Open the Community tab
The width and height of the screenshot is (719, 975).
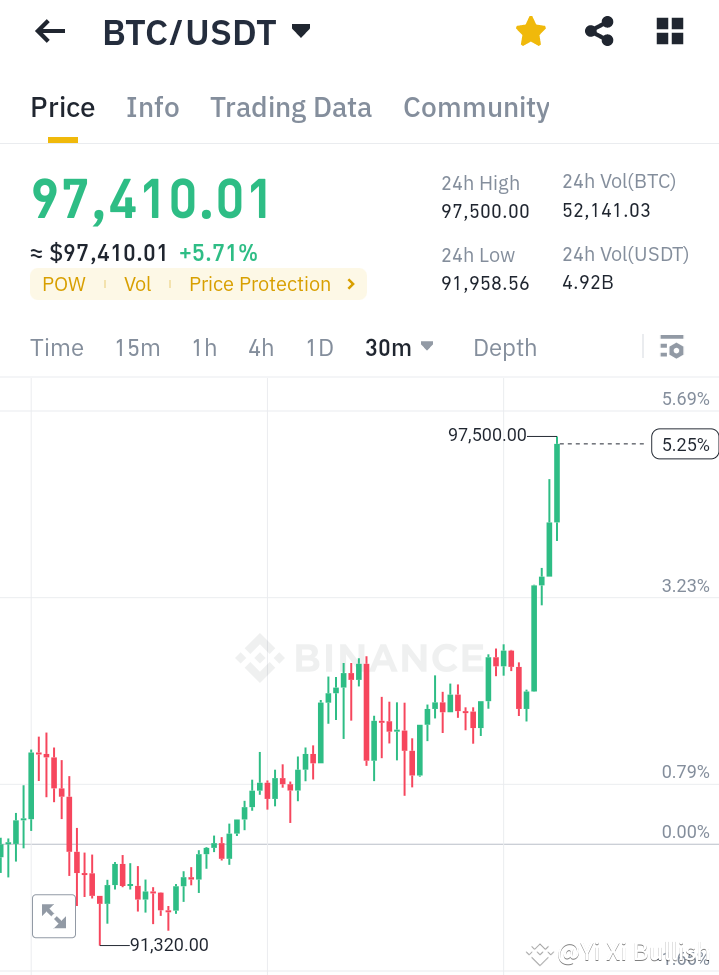tap(476, 107)
